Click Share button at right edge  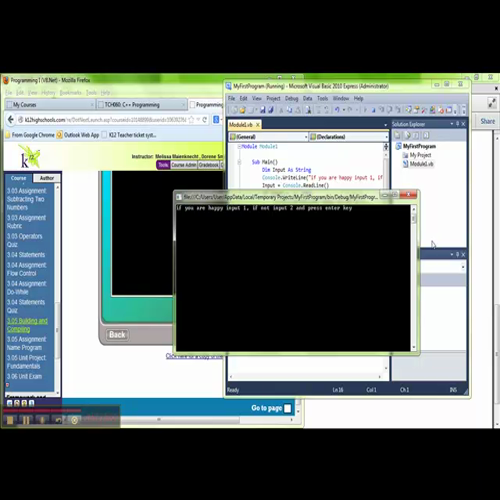click(487, 121)
